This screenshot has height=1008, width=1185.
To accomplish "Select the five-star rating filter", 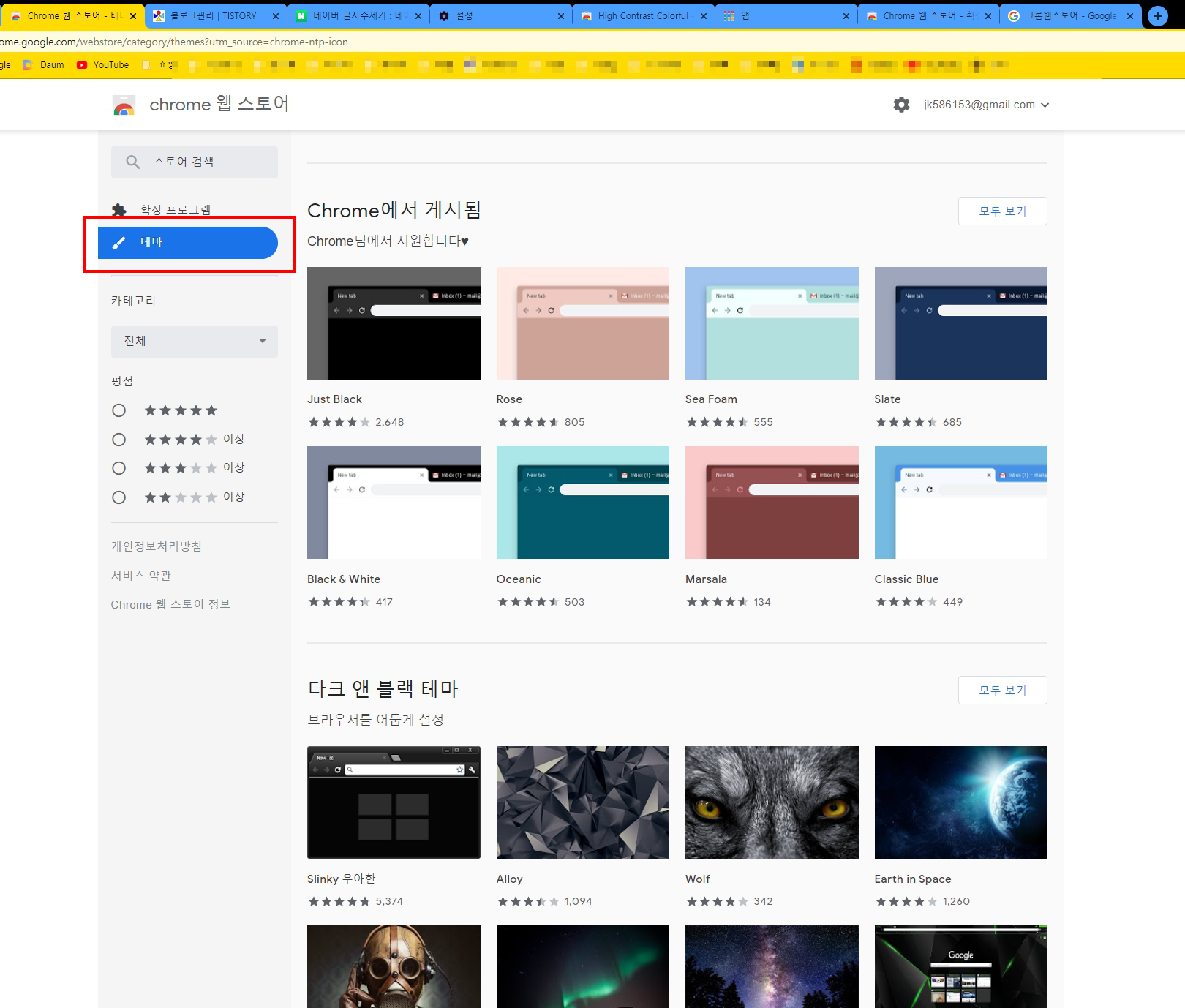I will (119, 410).
